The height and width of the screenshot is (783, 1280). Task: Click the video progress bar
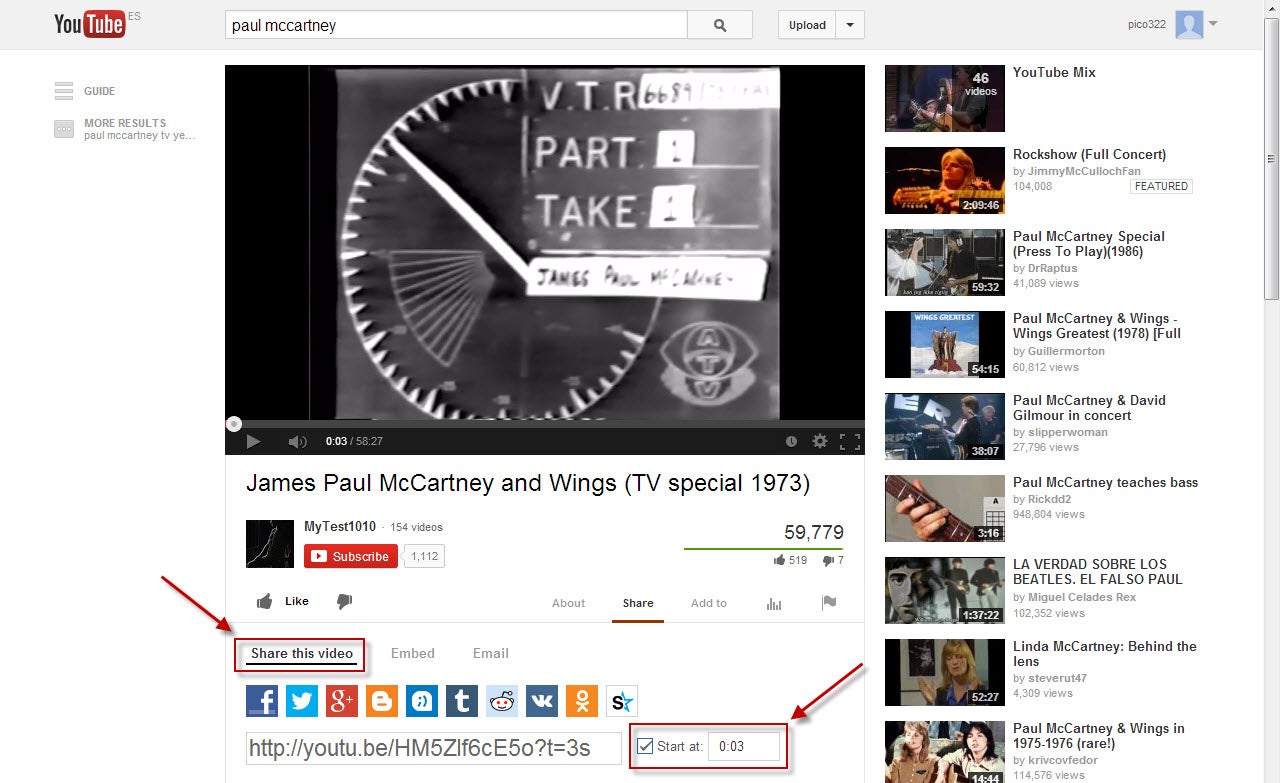(x=545, y=424)
